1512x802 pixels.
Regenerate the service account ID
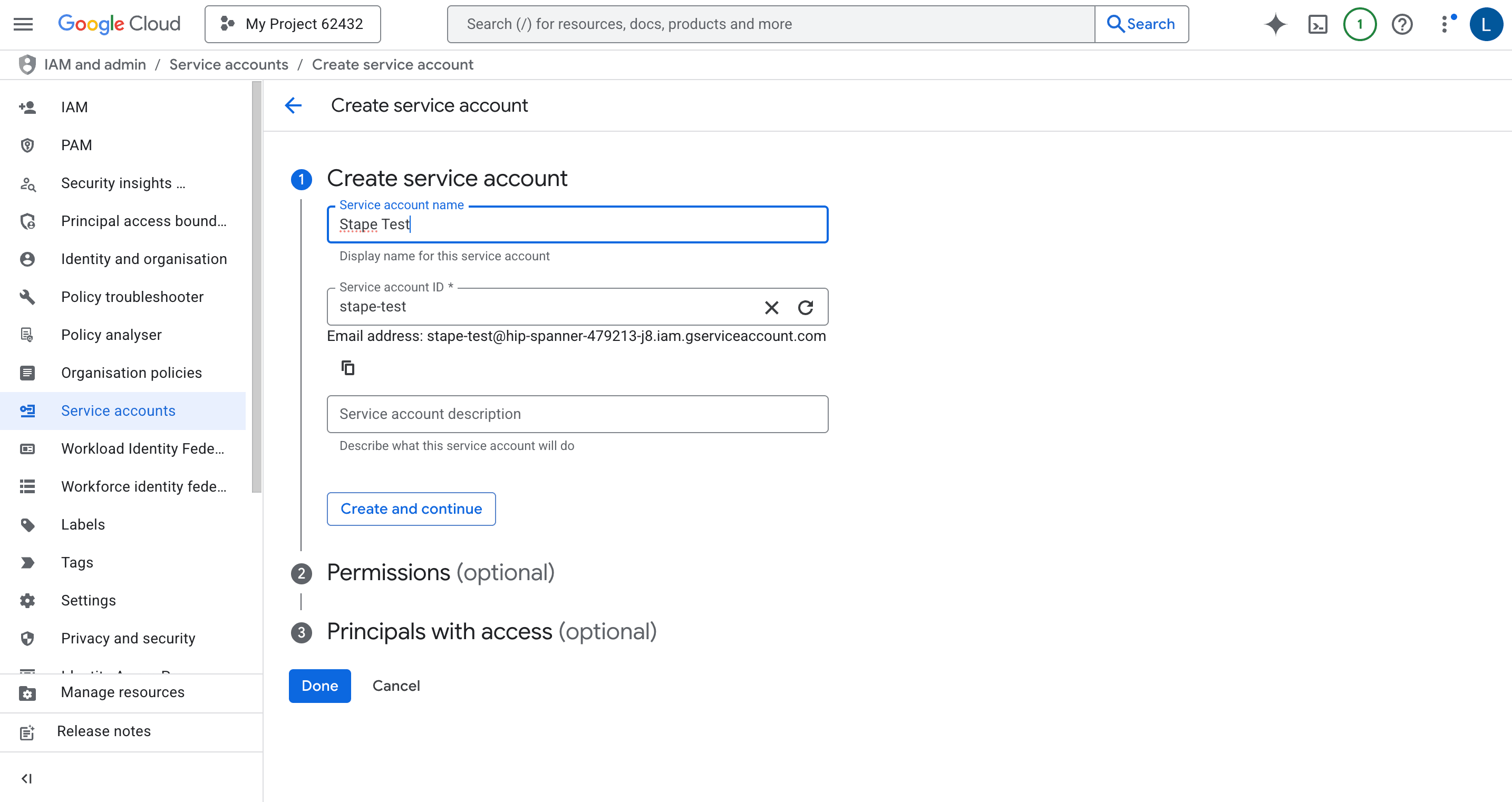(806, 307)
